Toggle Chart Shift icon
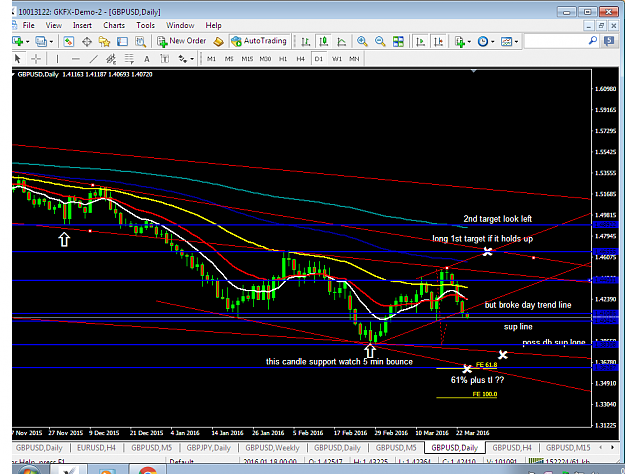625x474 pixels. click(438, 41)
